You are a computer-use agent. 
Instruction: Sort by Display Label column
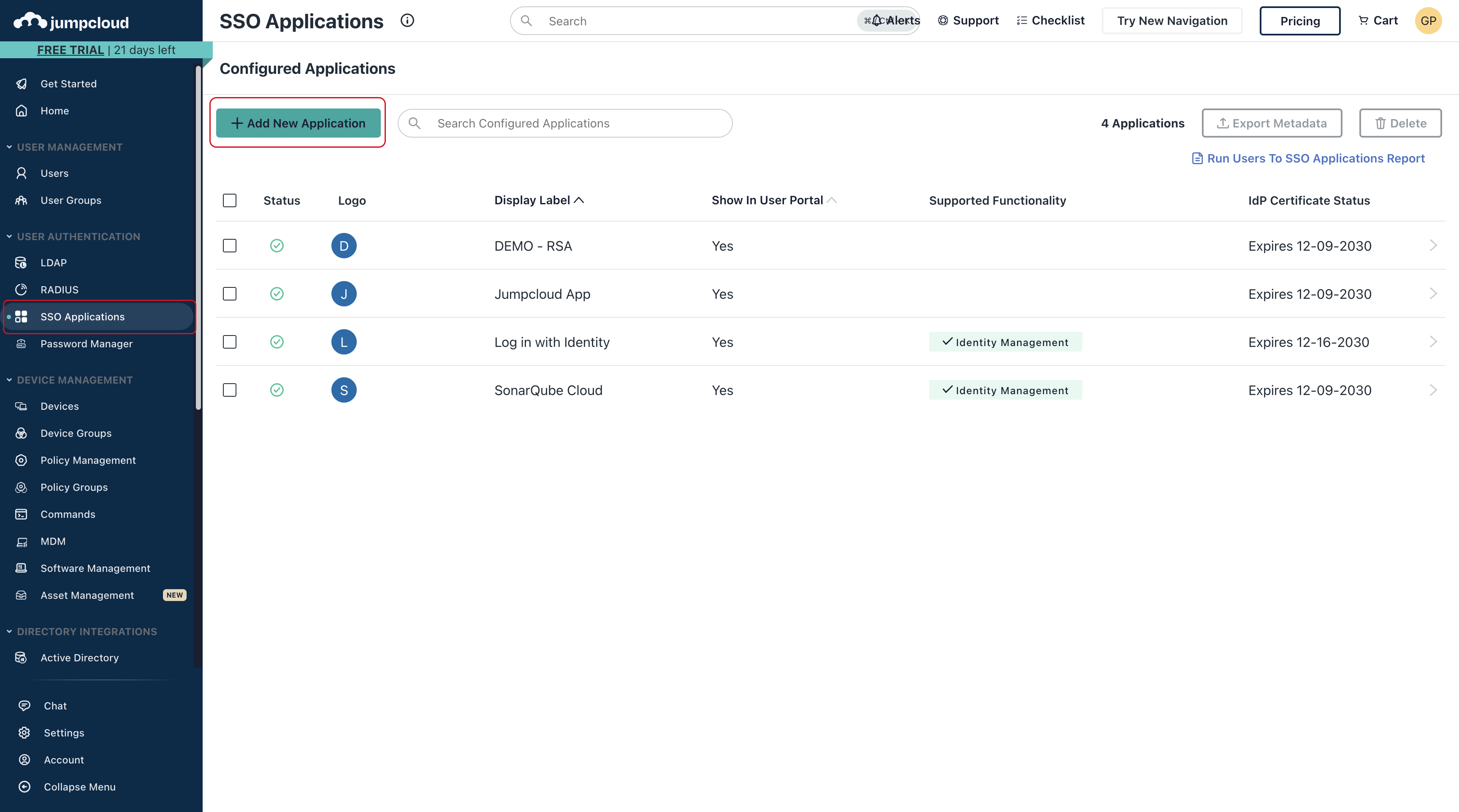tap(539, 200)
